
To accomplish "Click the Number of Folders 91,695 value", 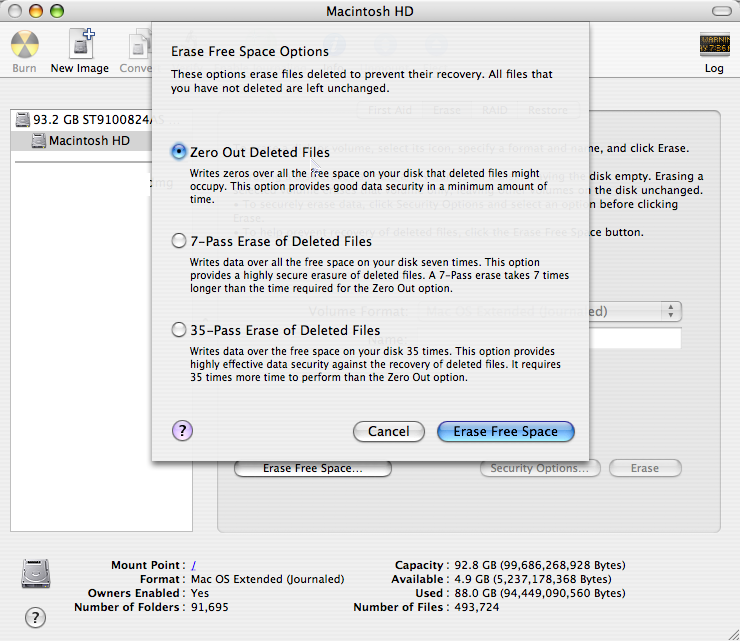I will pyautogui.click(x=209, y=607).
